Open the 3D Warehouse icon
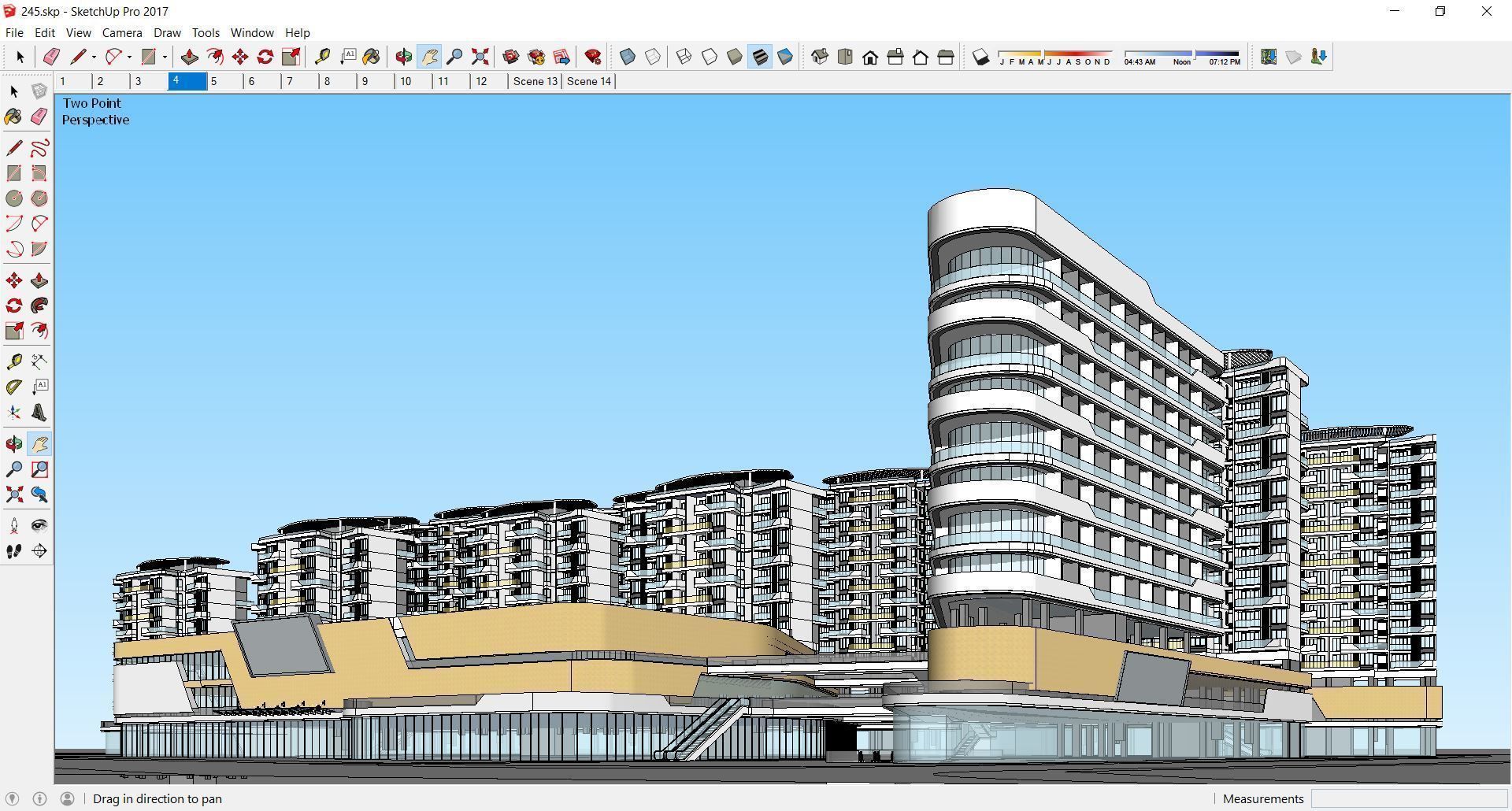Image resolution: width=1512 pixels, height=811 pixels. (511, 57)
